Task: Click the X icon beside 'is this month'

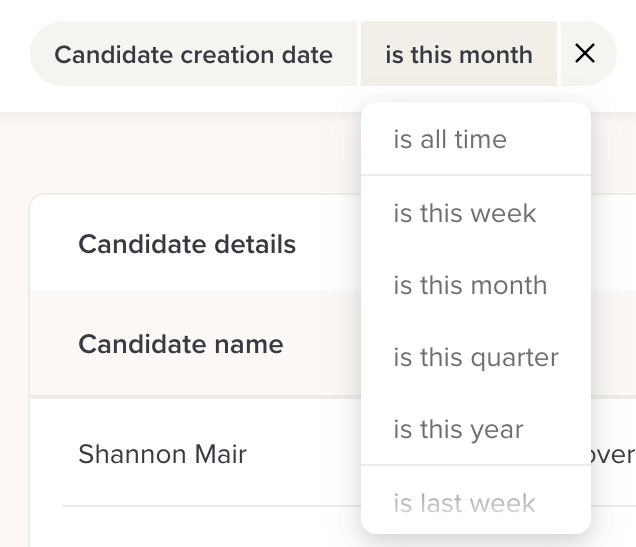Action: [585, 54]
